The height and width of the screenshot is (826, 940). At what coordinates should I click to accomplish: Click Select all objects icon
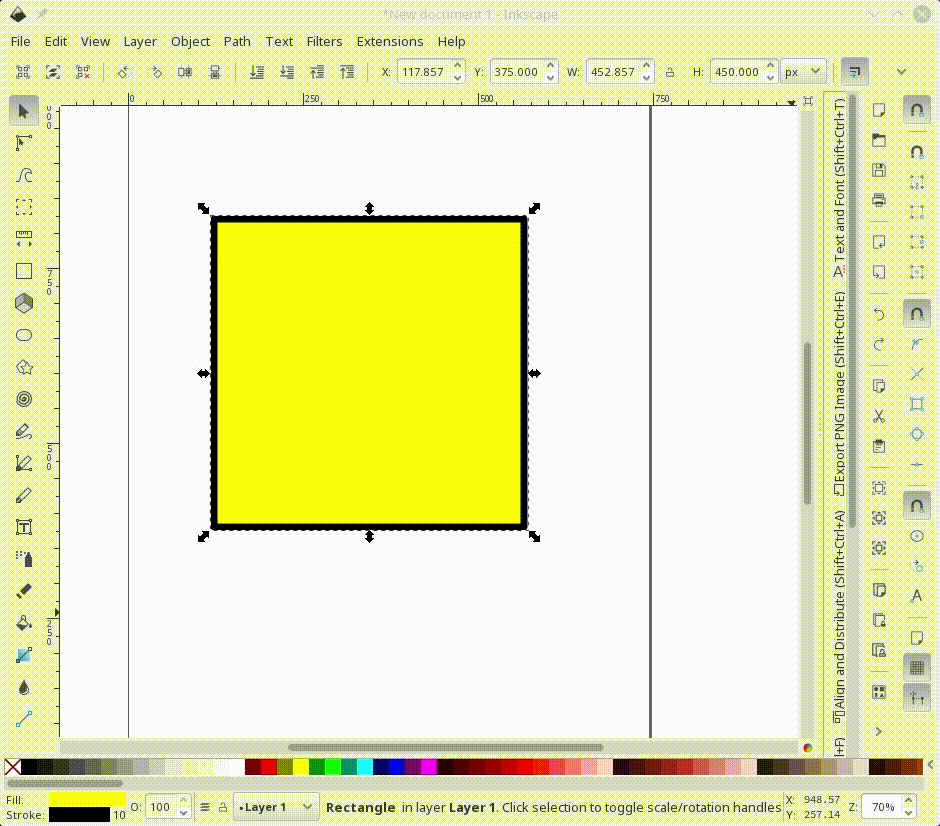click(x=23, y=72)
